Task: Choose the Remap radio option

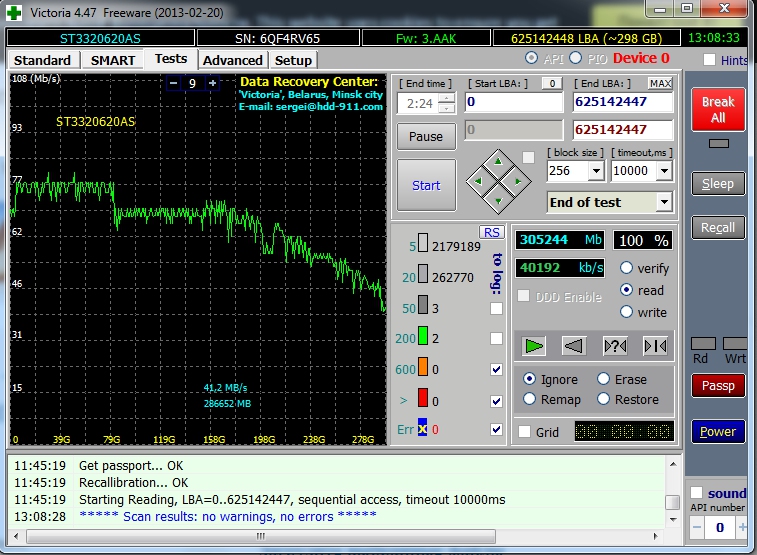Action: (529, 399)
